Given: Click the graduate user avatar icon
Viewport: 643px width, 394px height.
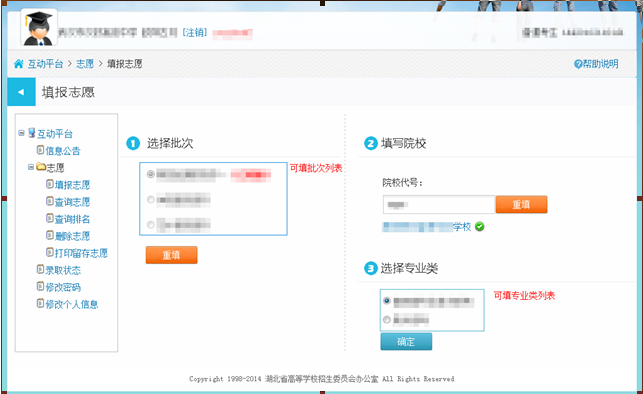Looking at the screenshot, I should point(39,27).
